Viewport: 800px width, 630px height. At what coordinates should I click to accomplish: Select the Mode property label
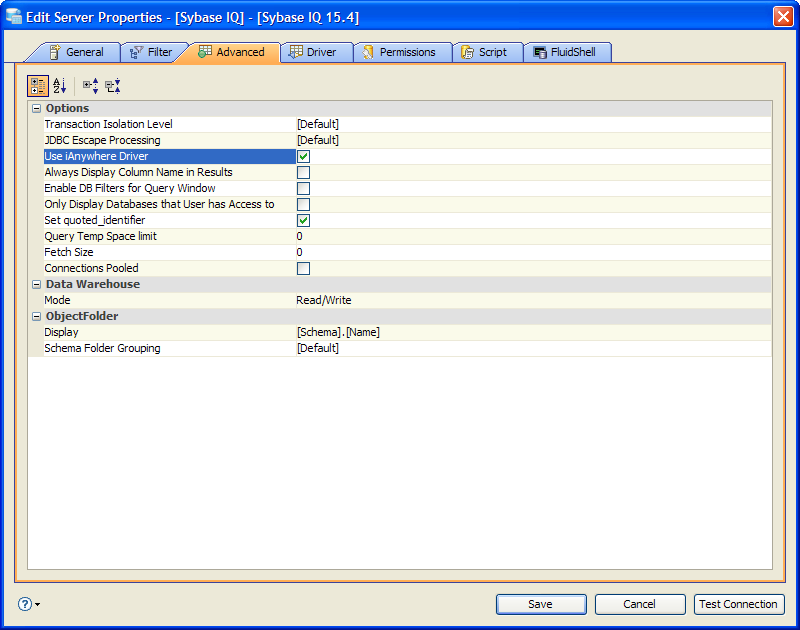click(x=57, y=300)
